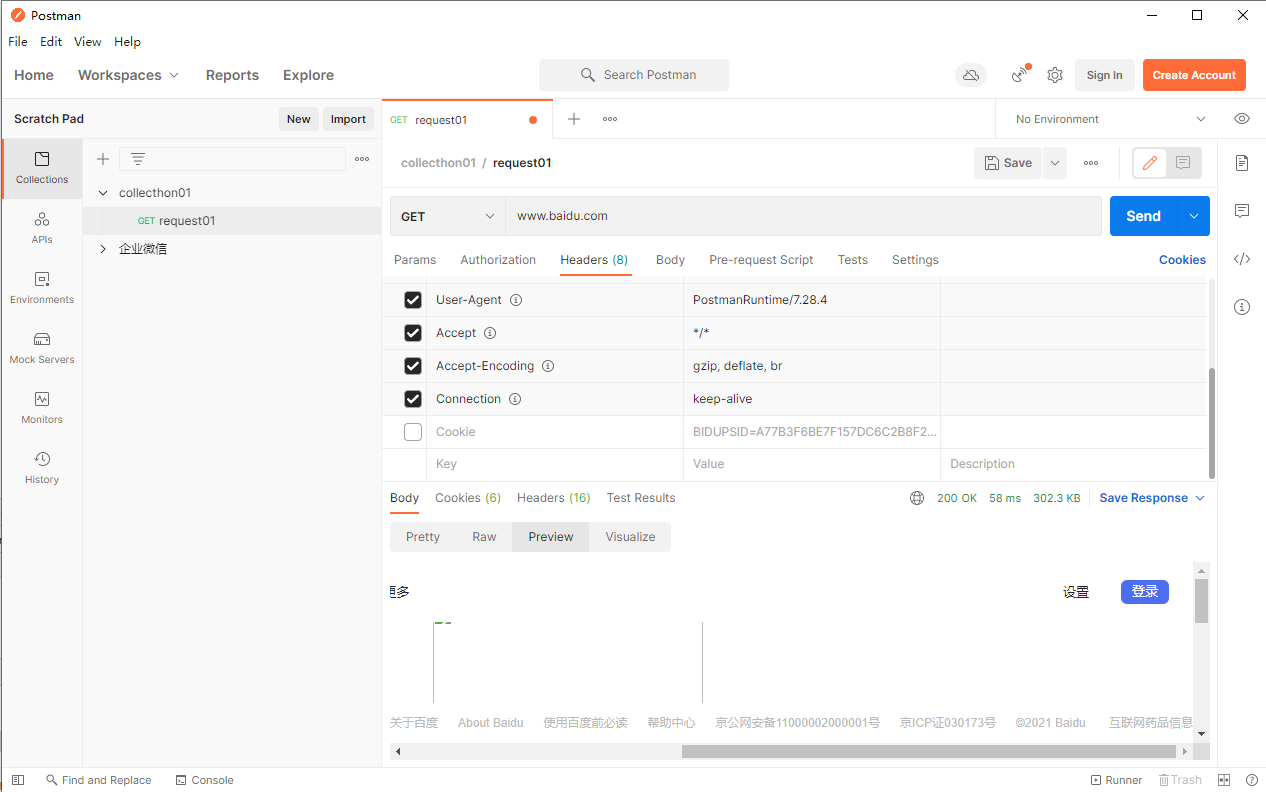This screenshot has width=1266, height=792.
Task: Uncheck the User-Agent header checkbox
Action: click(413, 300)
